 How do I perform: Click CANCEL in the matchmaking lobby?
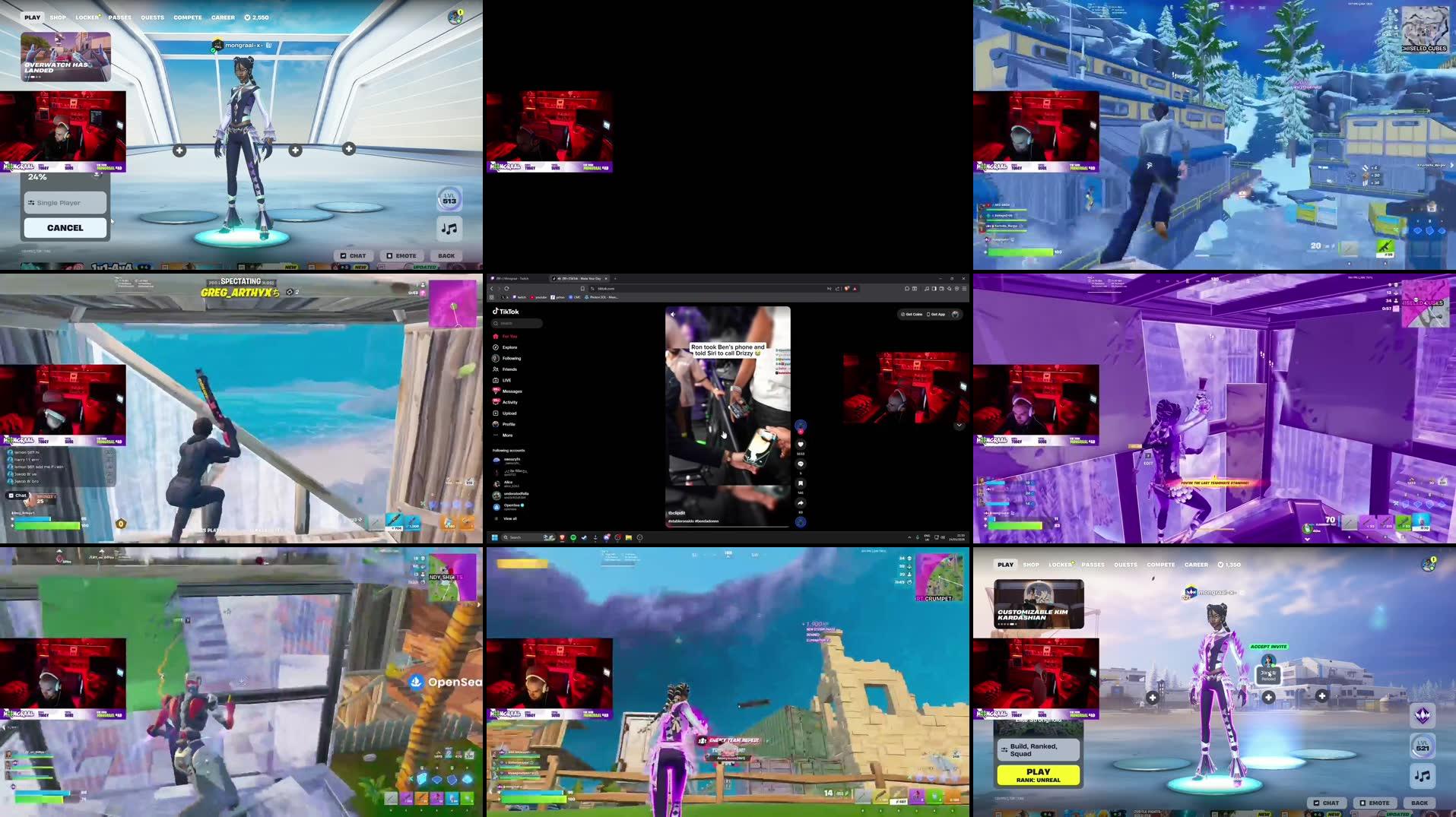pyautogui.click(x=65, y=228)
